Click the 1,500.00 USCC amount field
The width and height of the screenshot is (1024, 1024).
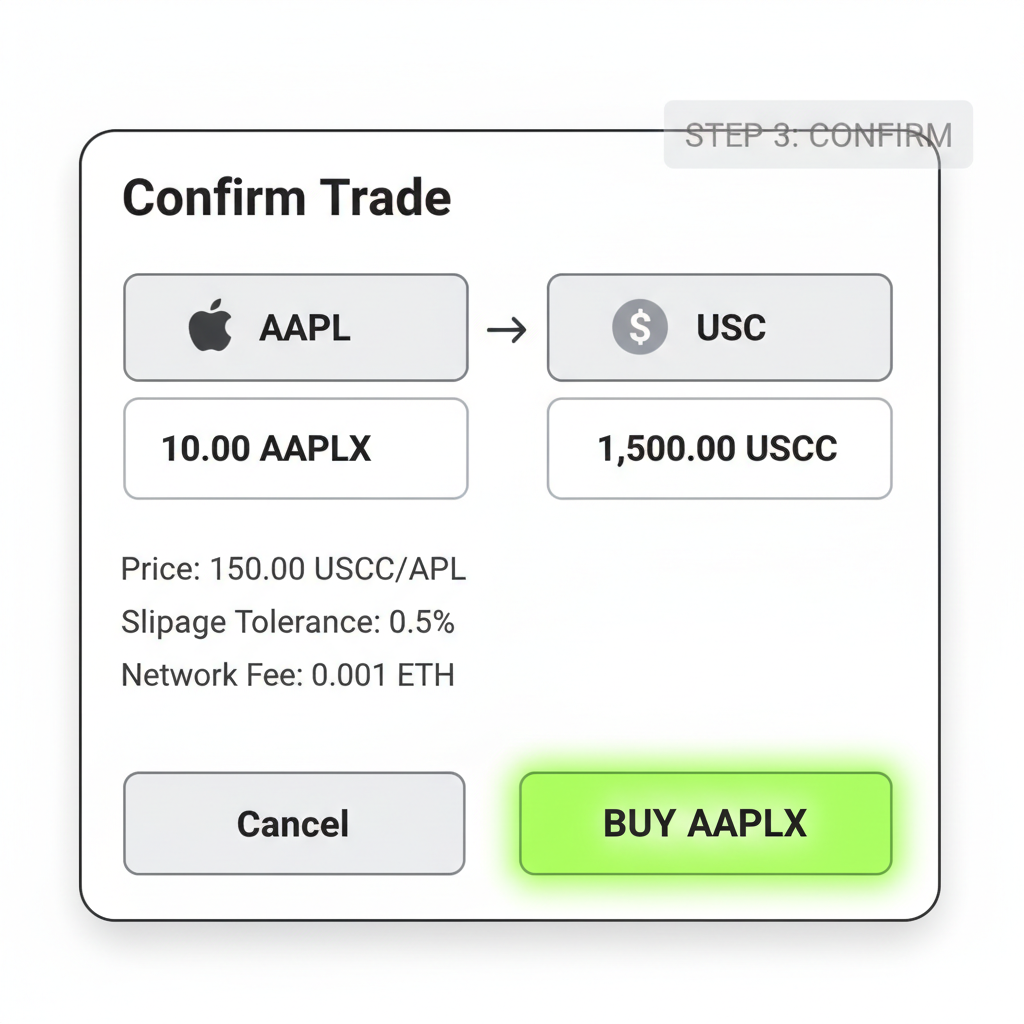pyautogui.click(x=718, y=448)
